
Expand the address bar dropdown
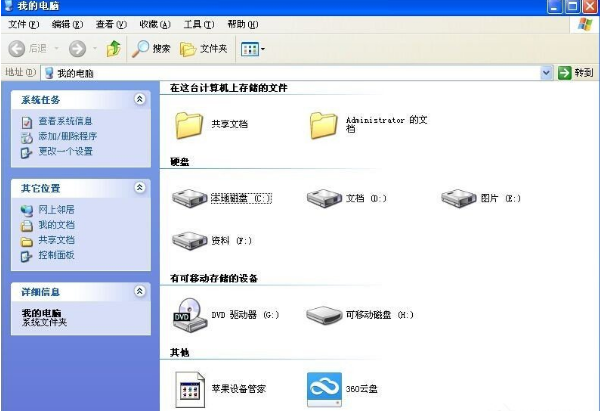tap(546, 73)
